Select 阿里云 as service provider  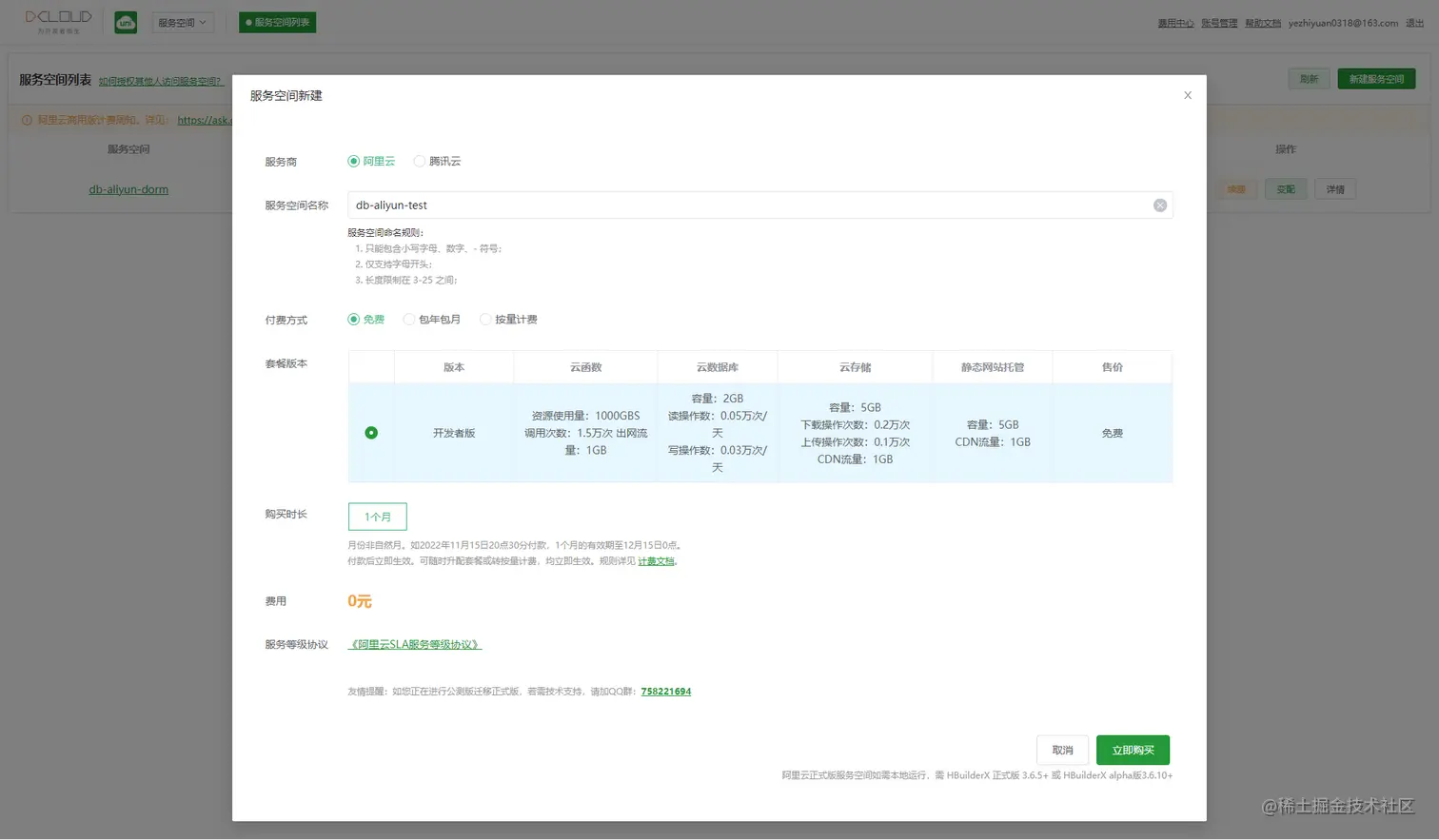point(371,162)
